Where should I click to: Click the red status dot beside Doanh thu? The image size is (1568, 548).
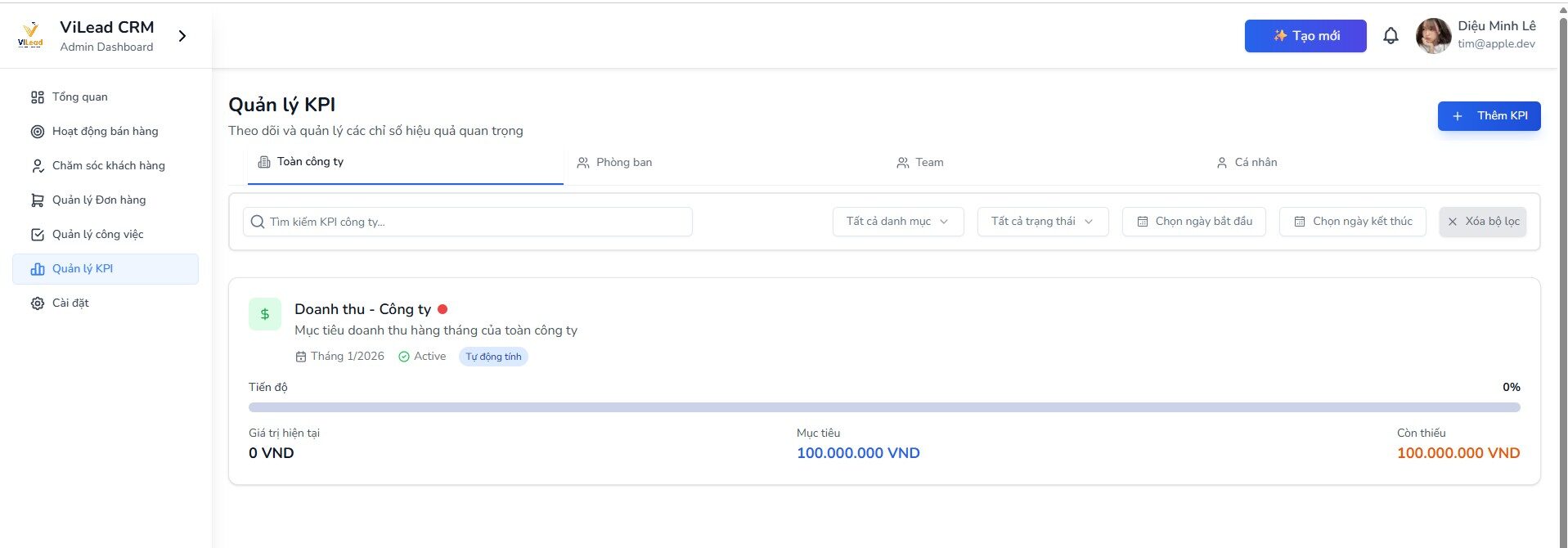tap(443, 309)
